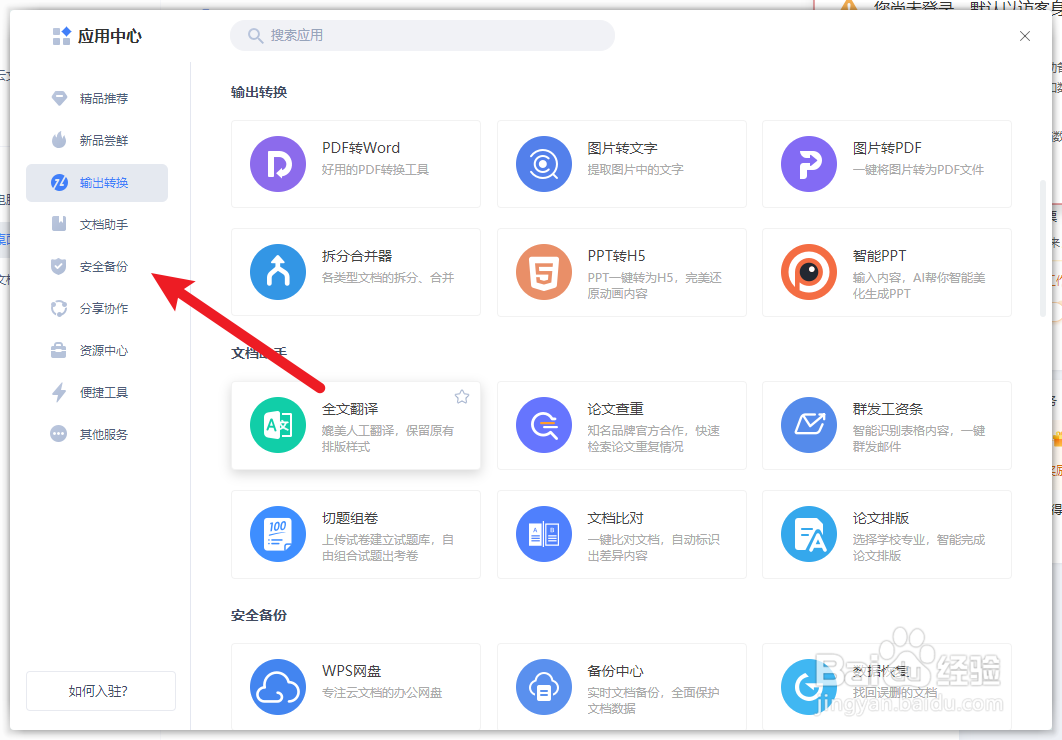Click the 文档助手 bookmark icon

(59, 223)
